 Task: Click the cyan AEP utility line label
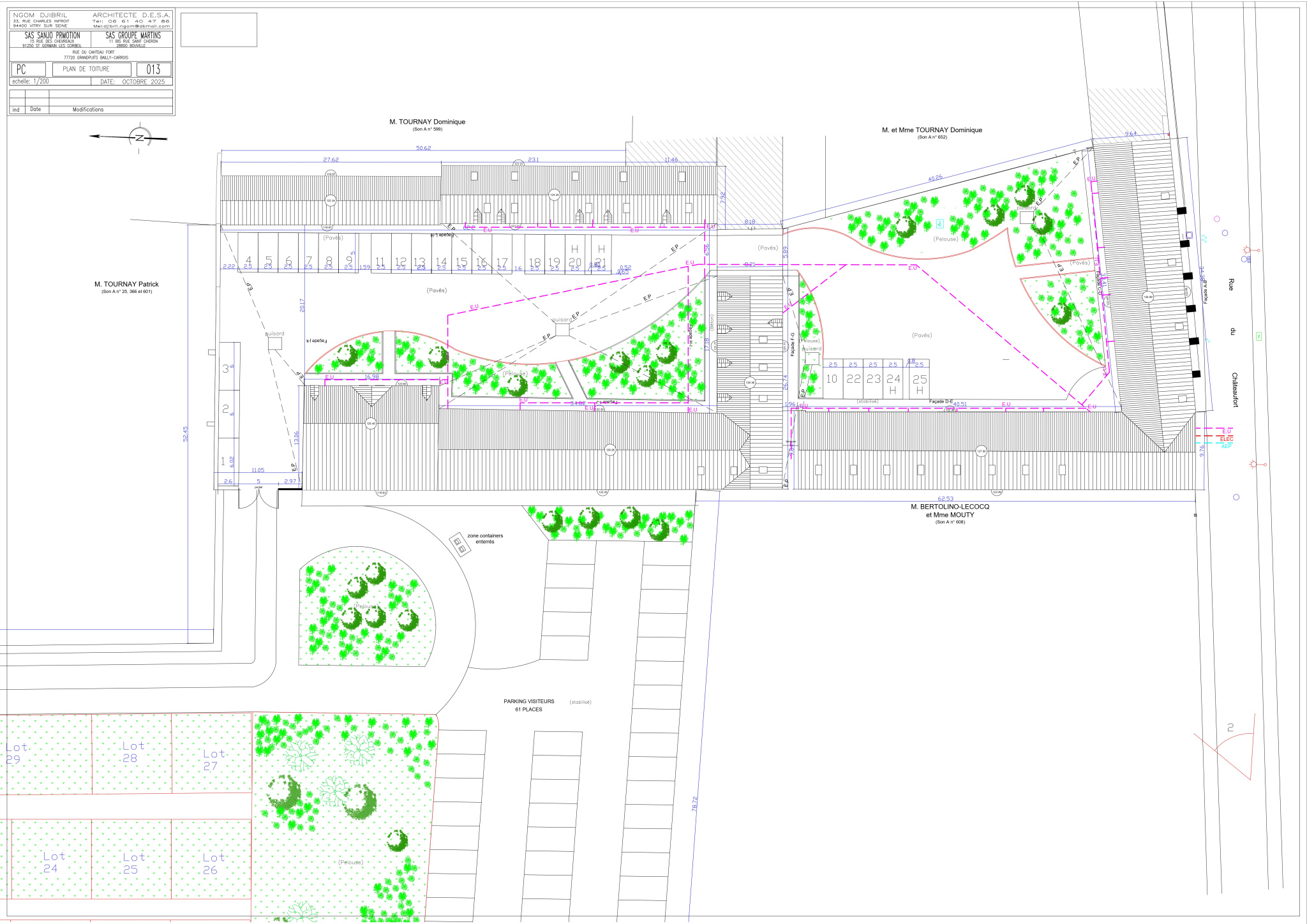click(1226, 446)
